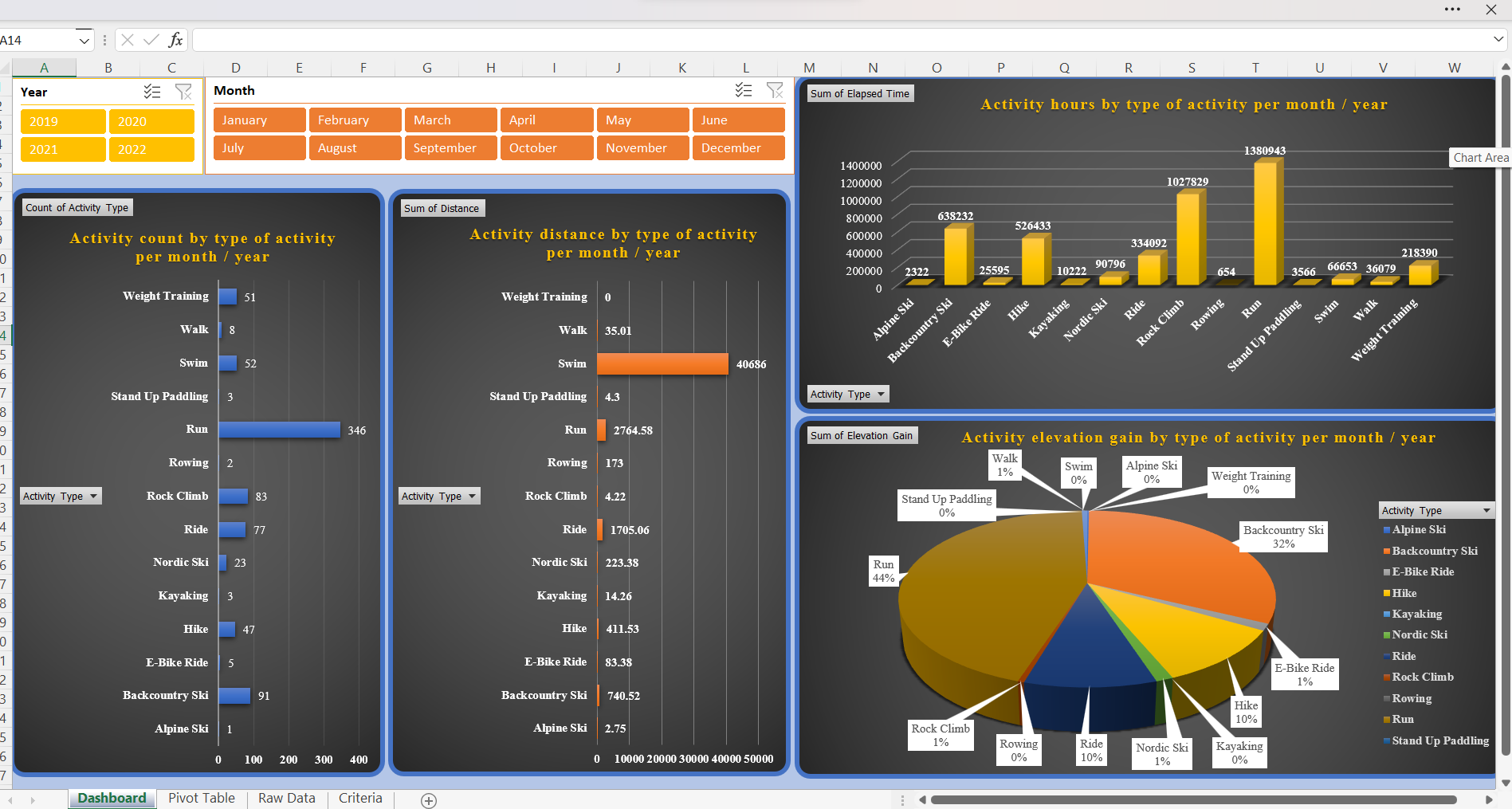
Task: Switch to the Pivot Table sheet tab
Action: click(x=202, y=799)
